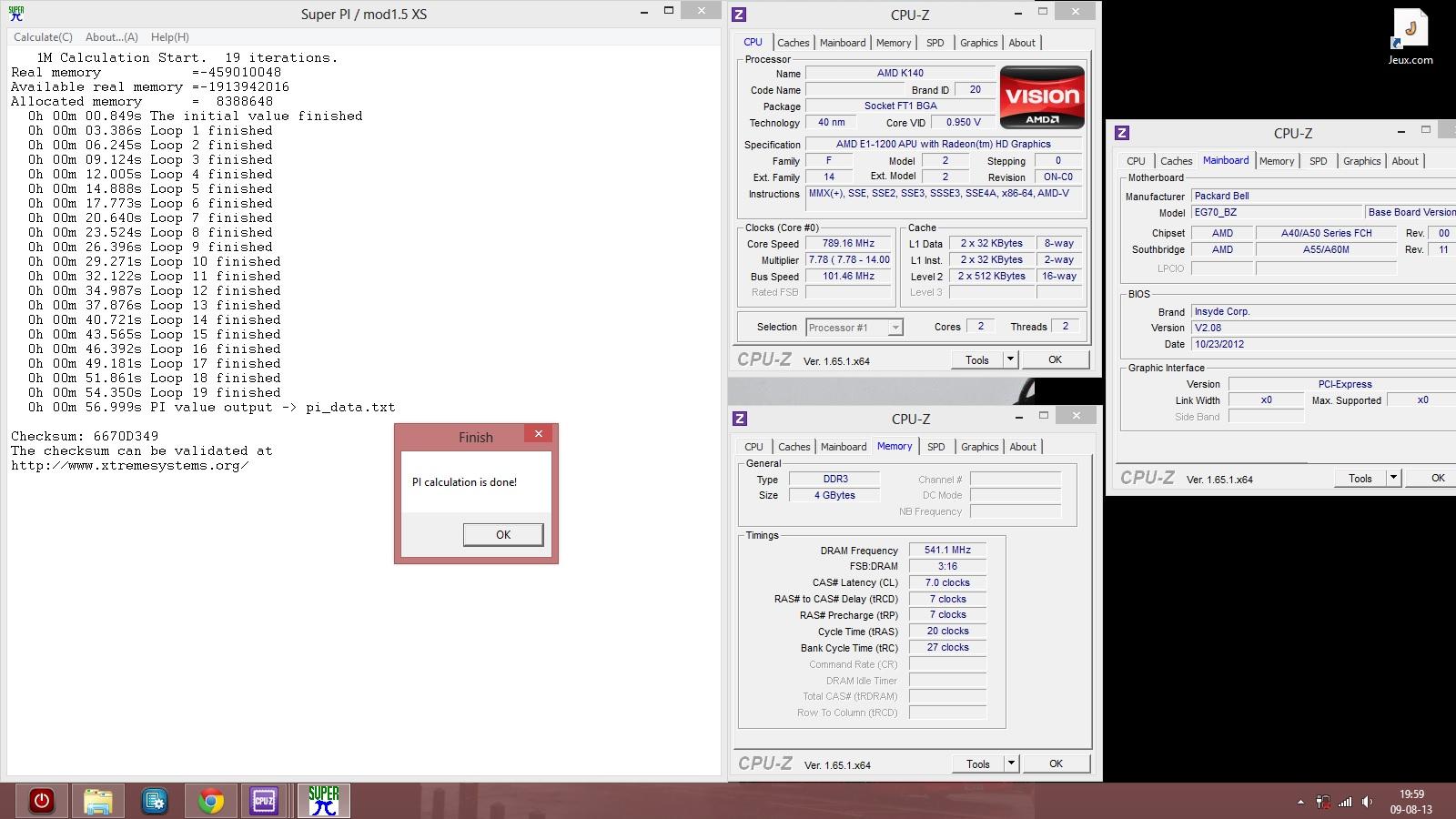Click the Core Speed value 789.16 MHz
1456x819 pixels.
pyautogui.click(x=848, y=244)
